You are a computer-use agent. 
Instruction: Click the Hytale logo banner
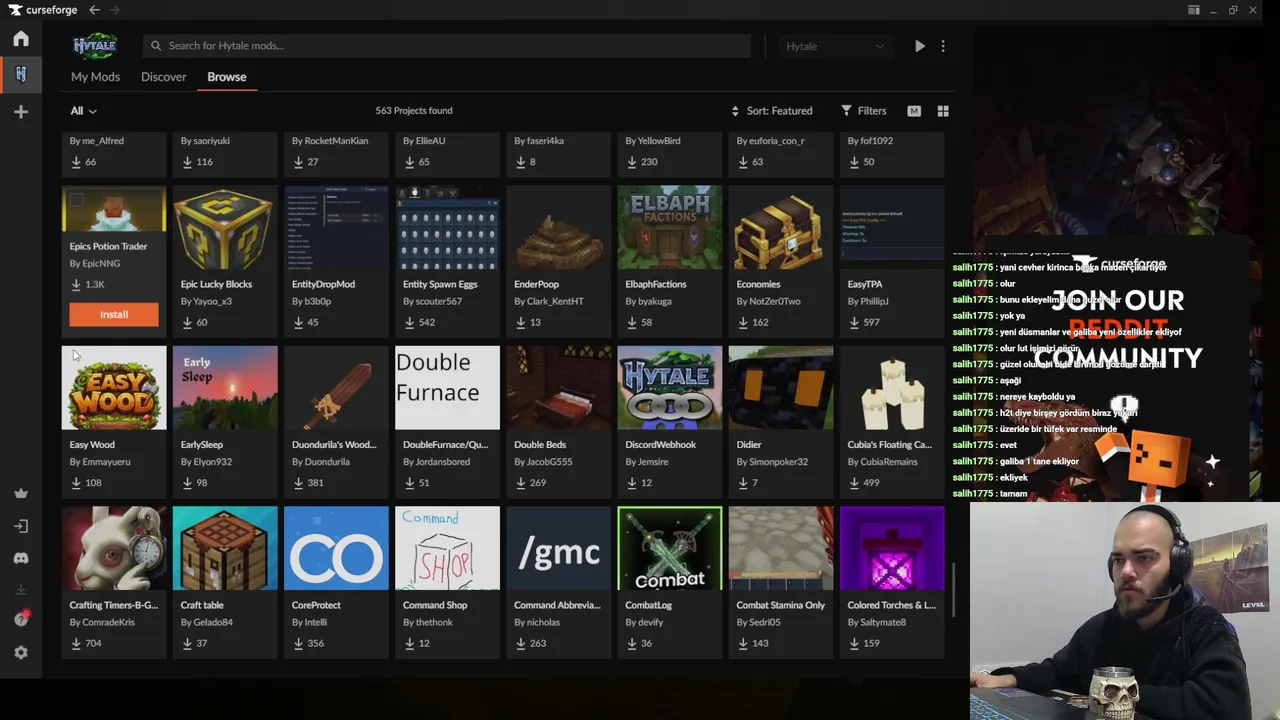click(95, 46)
